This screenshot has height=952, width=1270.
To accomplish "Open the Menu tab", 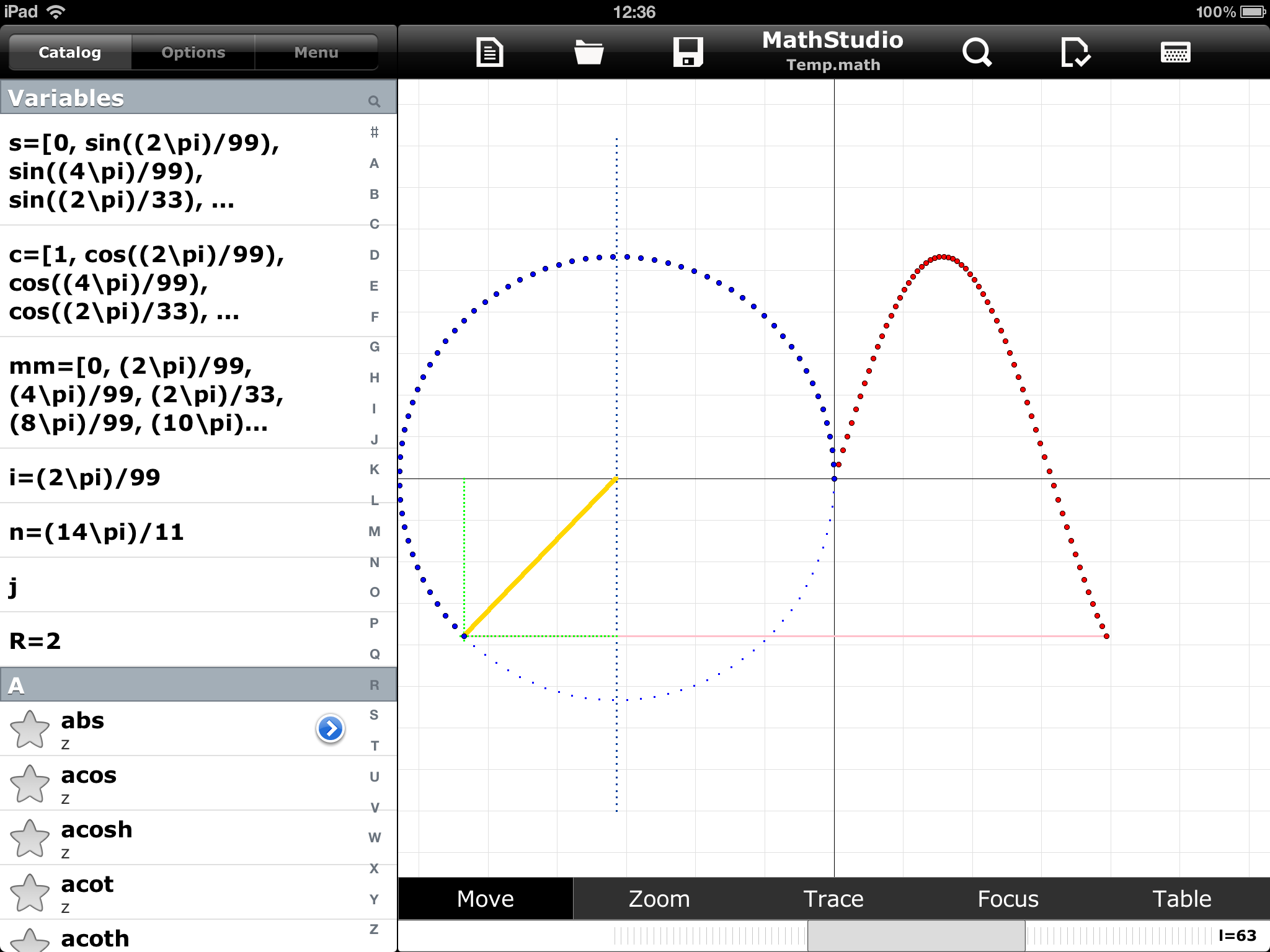I will 316,53.
